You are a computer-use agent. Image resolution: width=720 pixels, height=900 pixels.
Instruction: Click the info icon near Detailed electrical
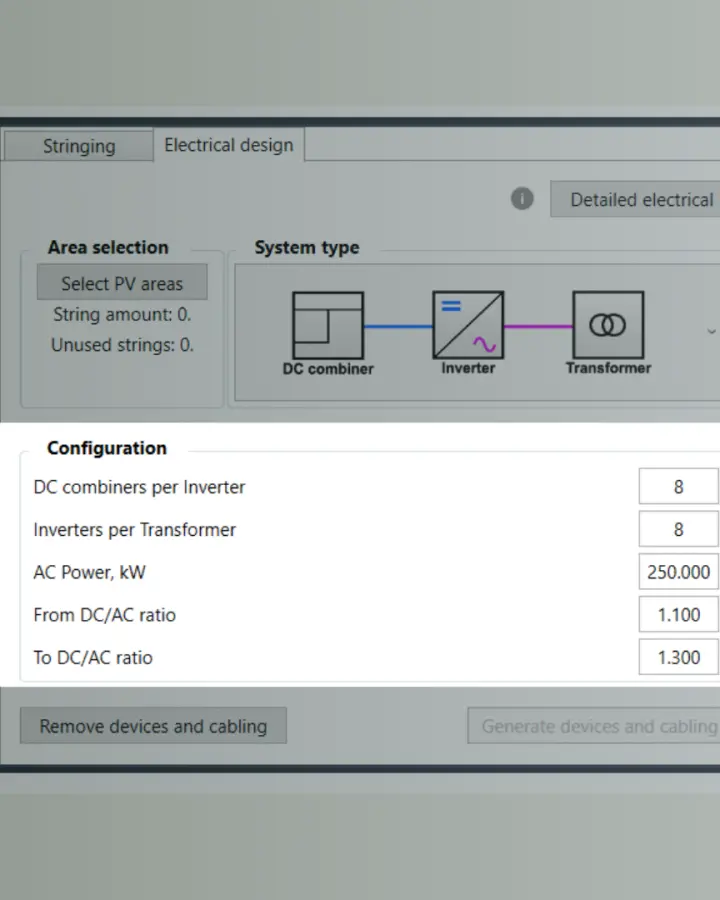pos(522,199)
